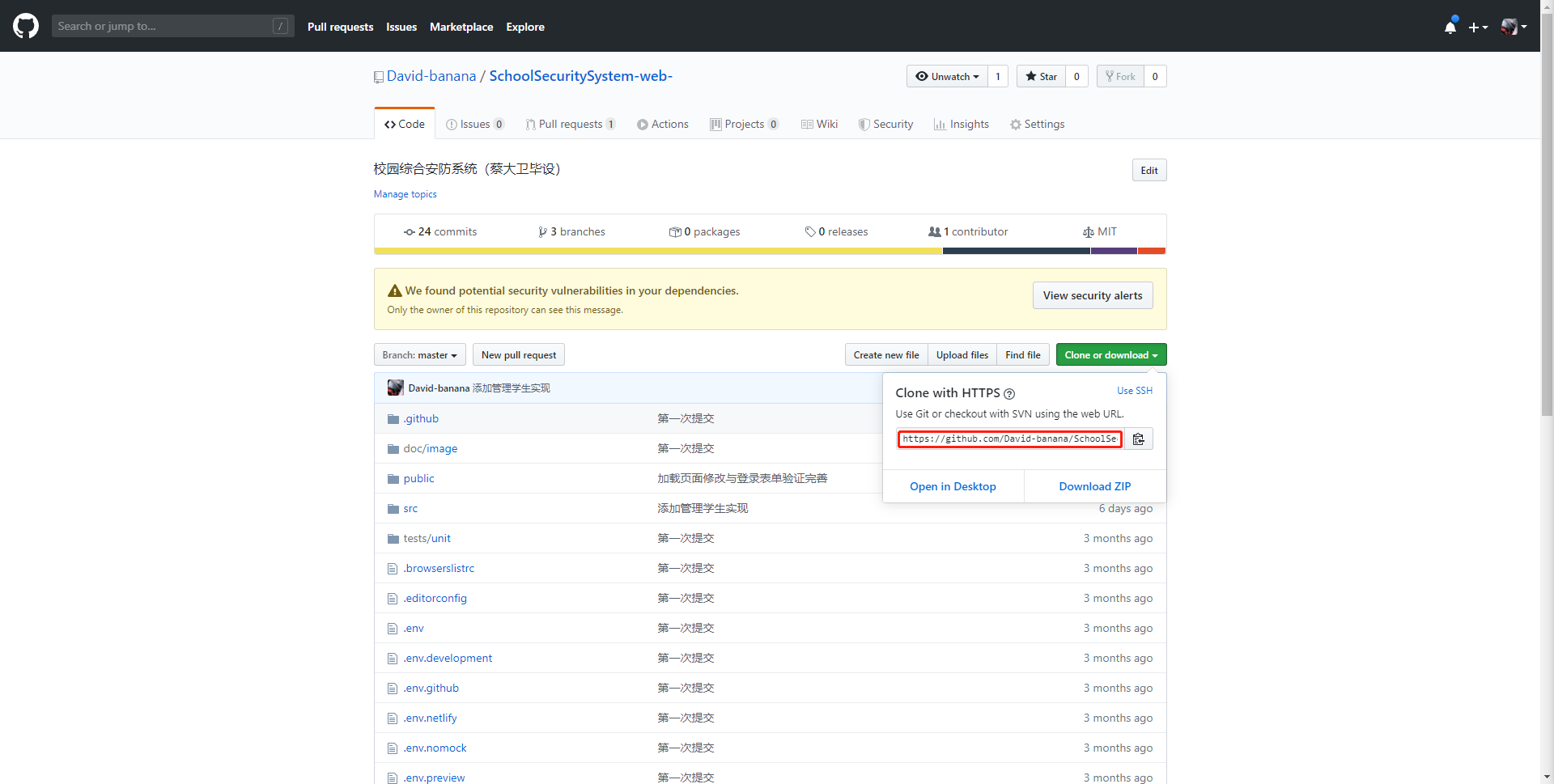This screenshot has width=1554, height=784.
Task: Click the red language bar segment
Action: coord(1152,251)
